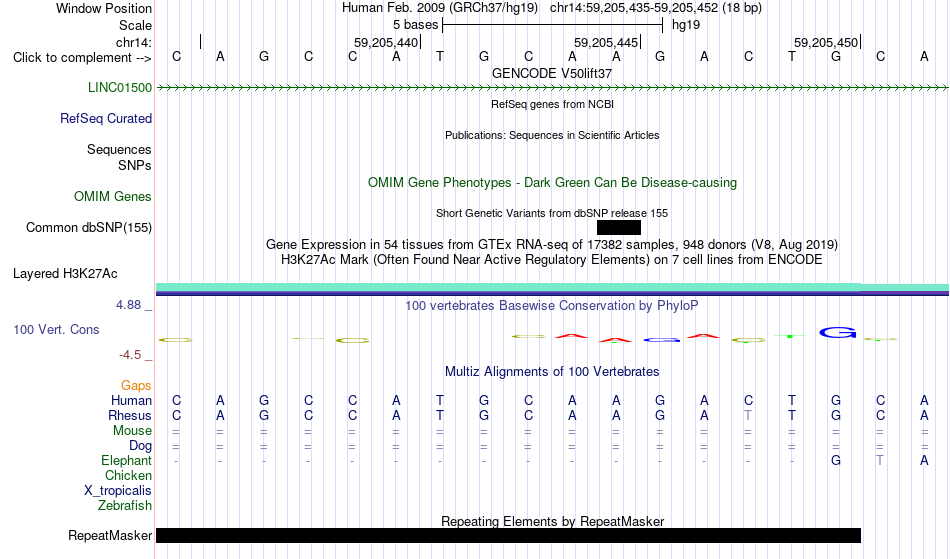Click 'Short Genetic Variants from dbSNP release 155'

click(x=552, y=213)
